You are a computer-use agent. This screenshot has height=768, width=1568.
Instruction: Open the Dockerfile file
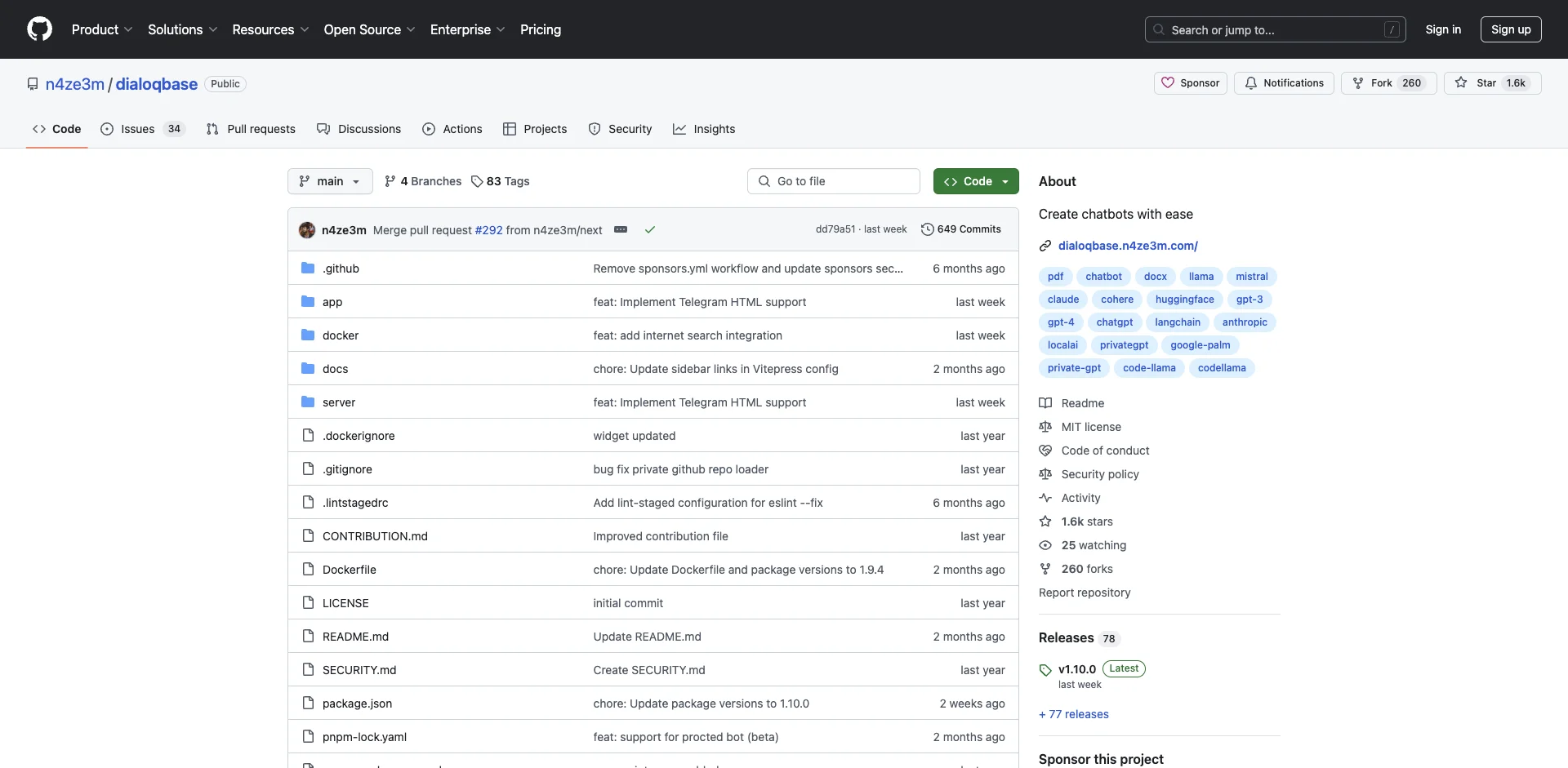tap(350, 570)
